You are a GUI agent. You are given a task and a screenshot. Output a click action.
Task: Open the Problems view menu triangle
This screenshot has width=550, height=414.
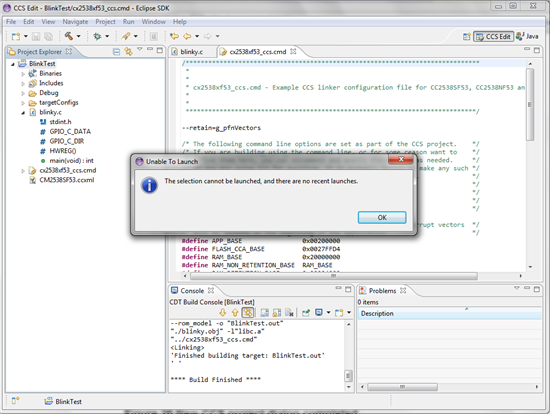coord(517,288)
